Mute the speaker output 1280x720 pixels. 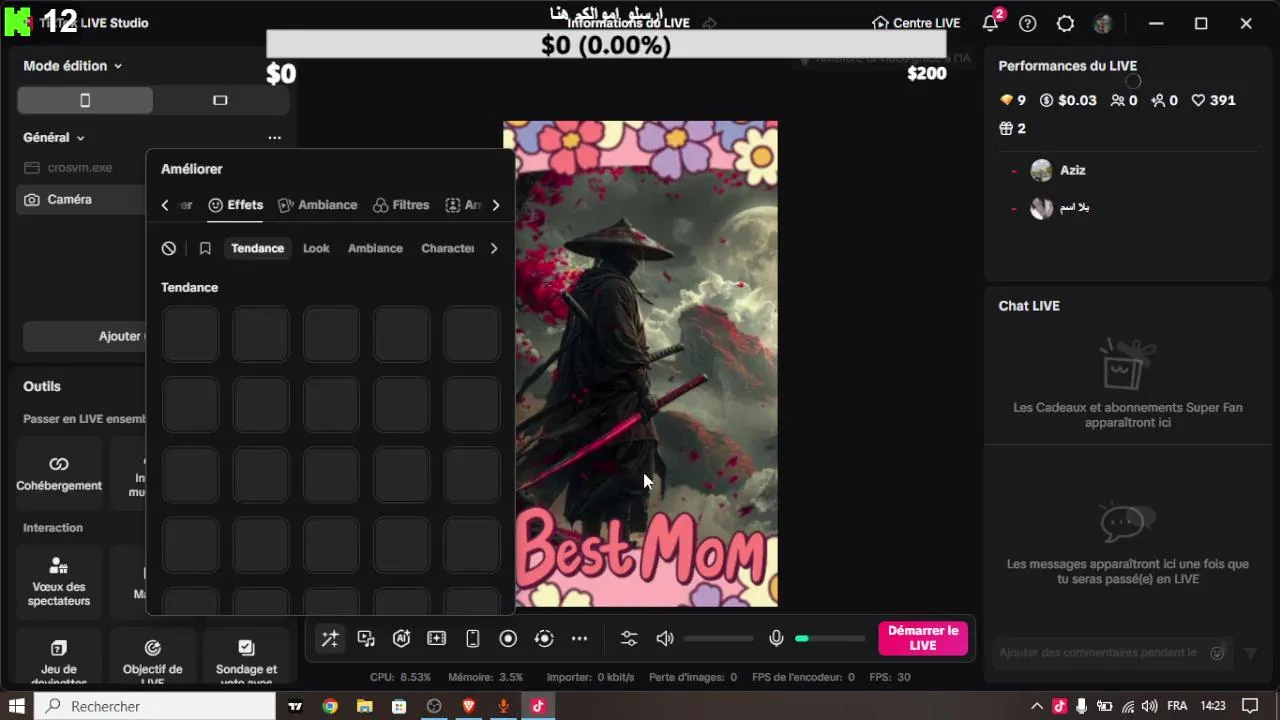(x=665, y=639)
